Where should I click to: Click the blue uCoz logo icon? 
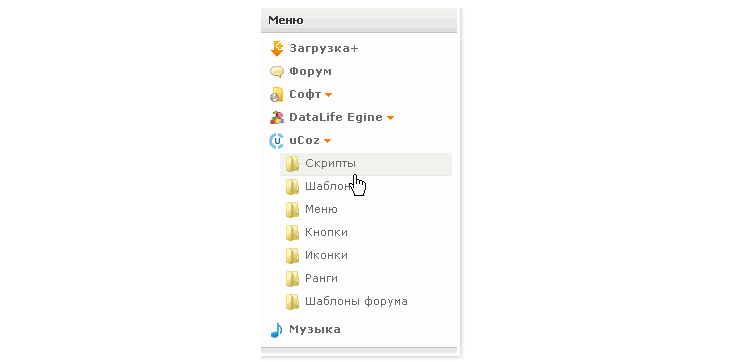point(277,141)
